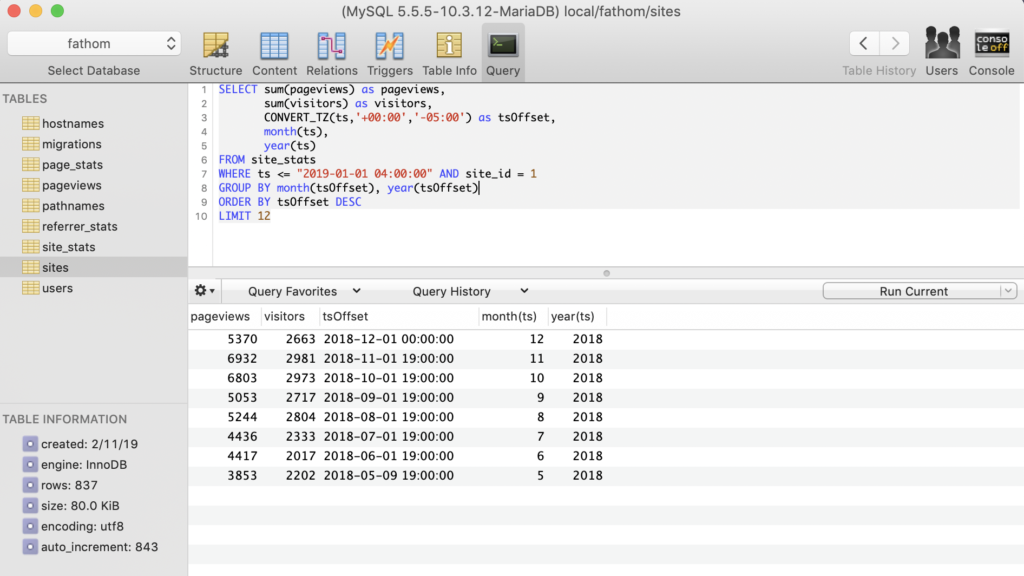The width and height of the screenshot is (1024, 576).
Task: Click the Run Current button
Action: point(912,291)
